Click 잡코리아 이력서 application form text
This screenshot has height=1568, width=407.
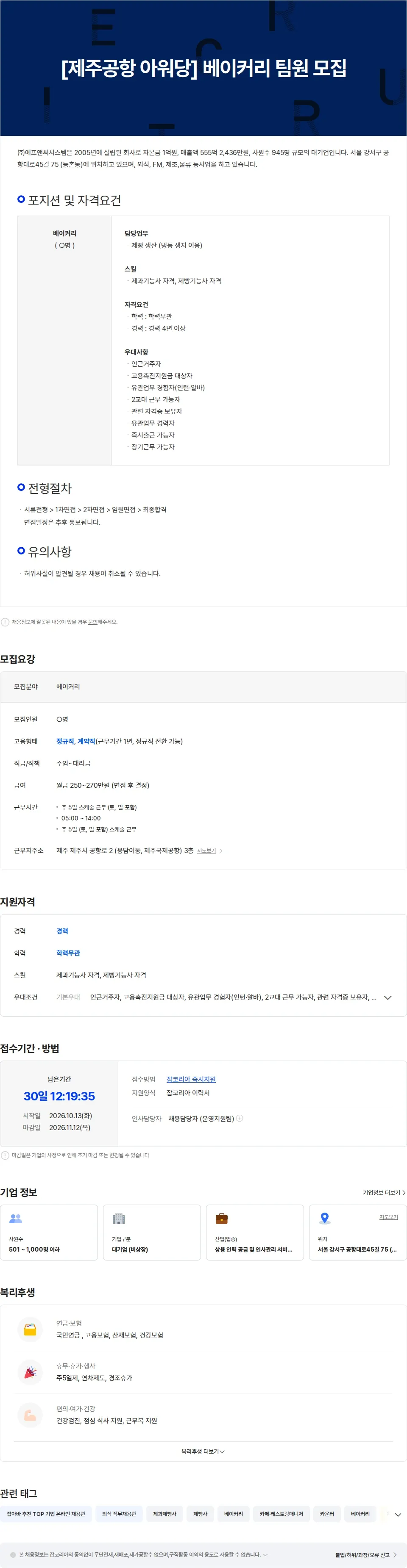188,1093
